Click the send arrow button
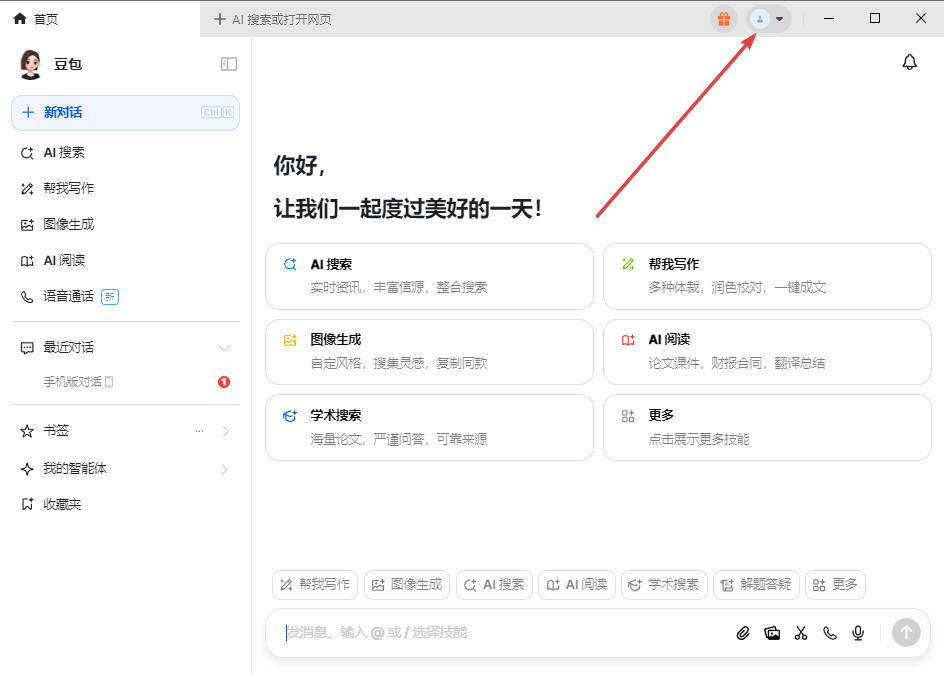This screenshot has height=676, width=944. pyautogui.click(x=906, y=633)
